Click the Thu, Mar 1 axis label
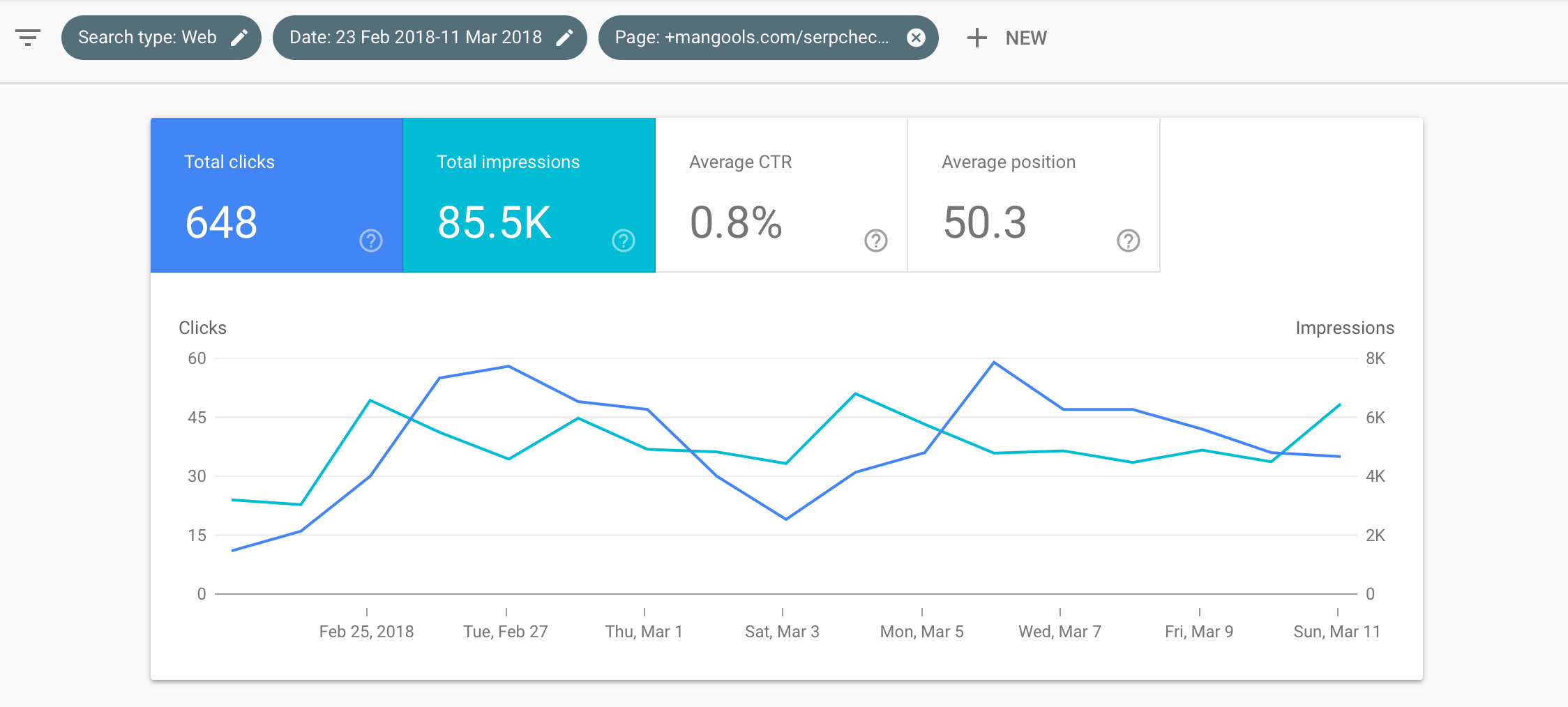The width and height of the screenshot is (1568, 707). click(x=644, y=632)
